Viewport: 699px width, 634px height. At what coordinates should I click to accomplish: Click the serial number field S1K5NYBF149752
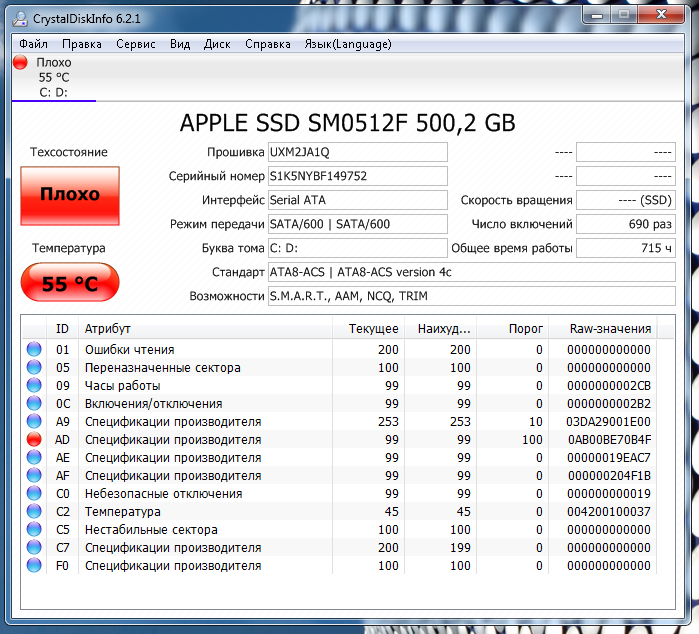tap(357, 176)
